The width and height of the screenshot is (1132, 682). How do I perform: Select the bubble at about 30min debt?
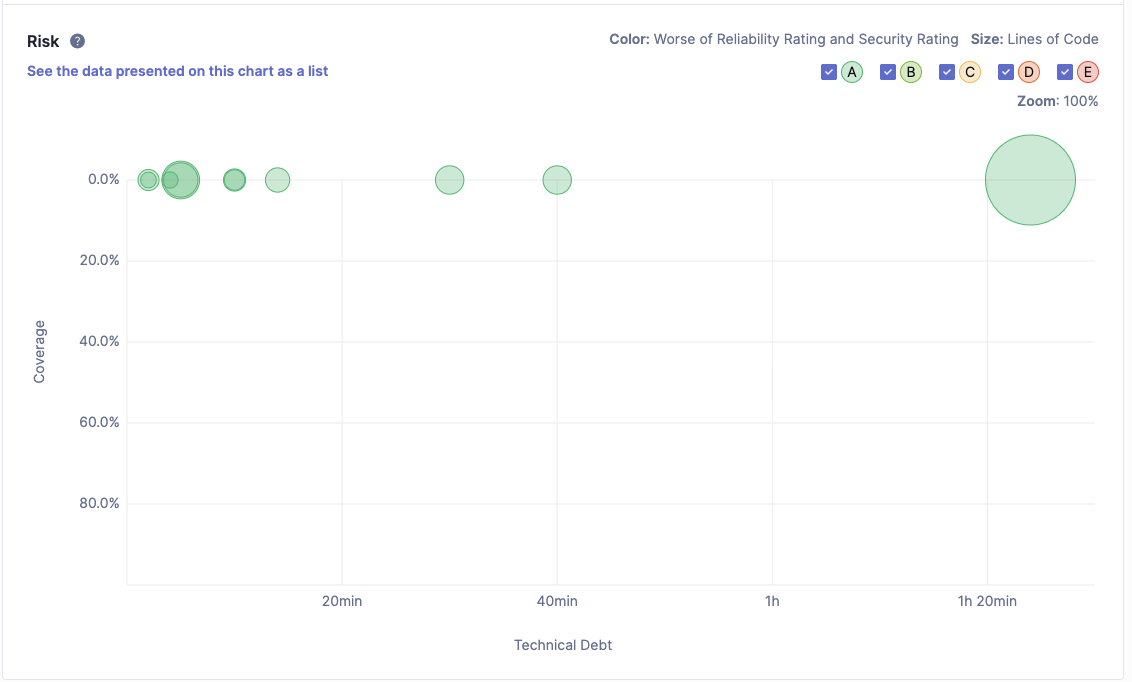[x=450, y=180]
